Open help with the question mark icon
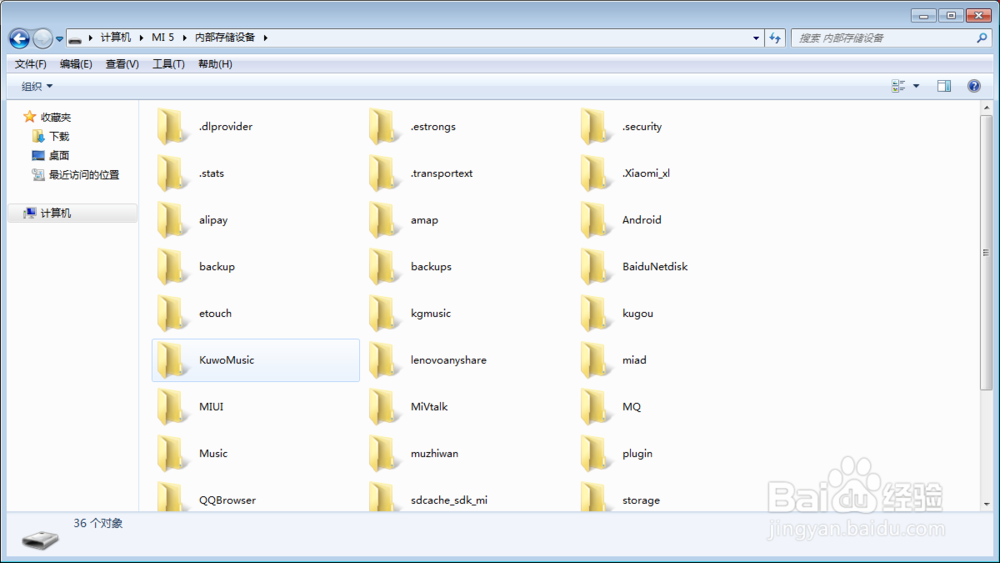The image size is (1000, 563). 974,86
